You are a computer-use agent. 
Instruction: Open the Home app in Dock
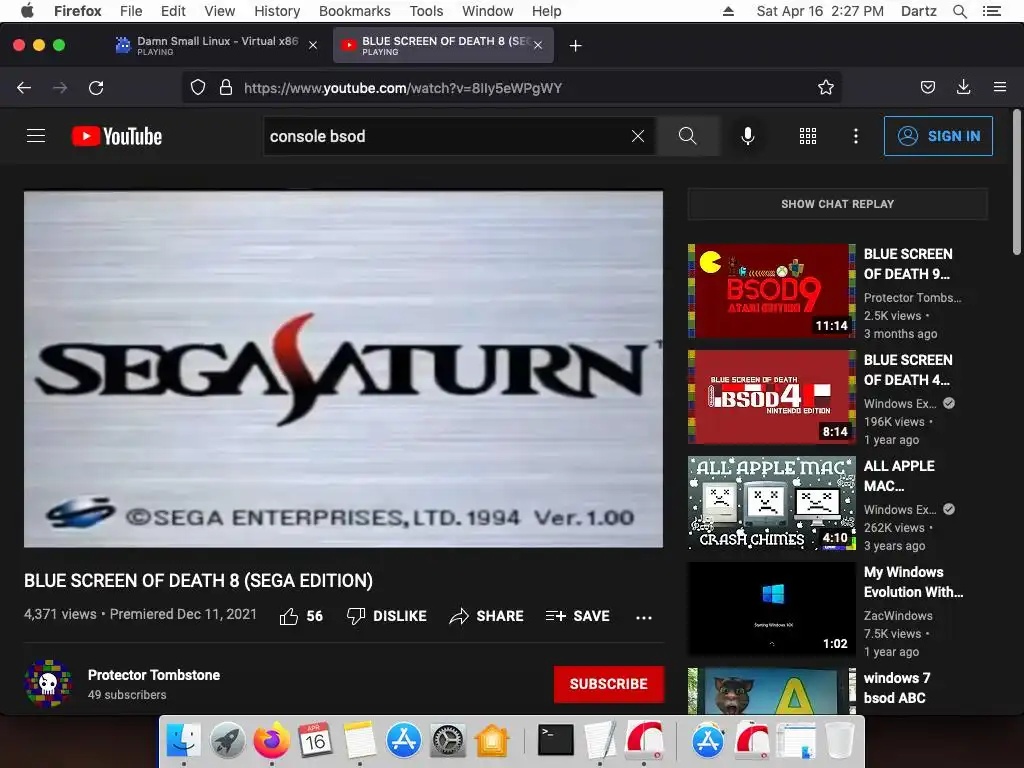click(x=492, y=741)
